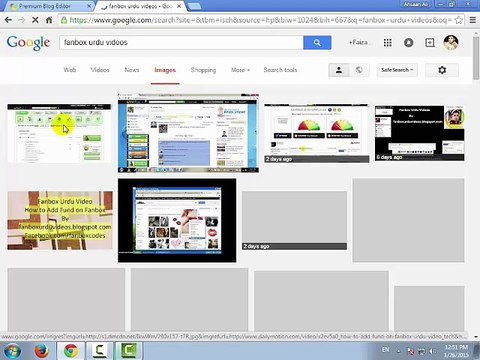Switch to News results
Image resolution: width=480 pixels, height=360 pixels.
tap(132, 70)
